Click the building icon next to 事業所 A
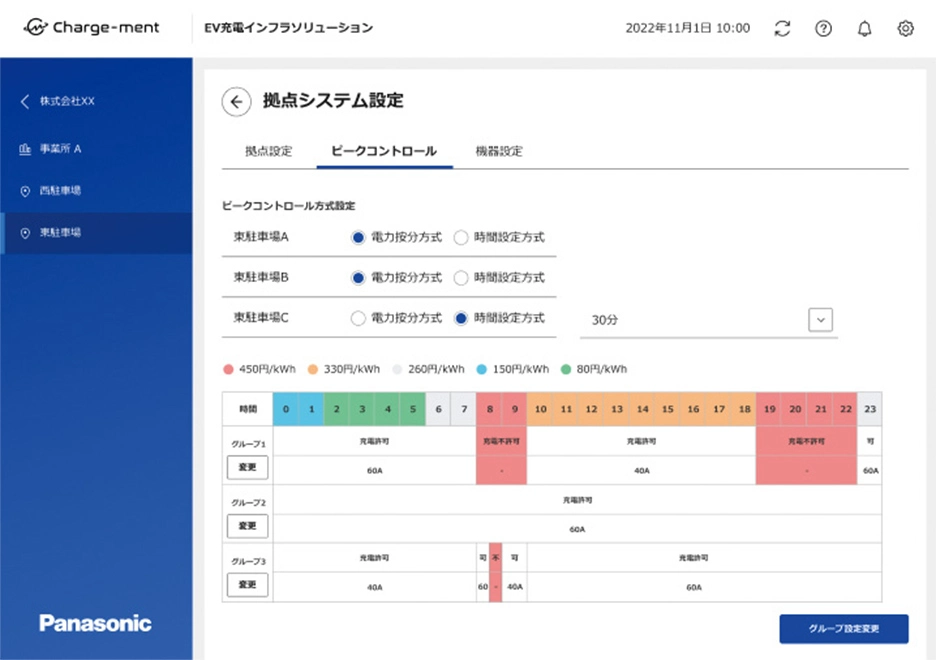The image size is (936, 660). tap(24, 147)
